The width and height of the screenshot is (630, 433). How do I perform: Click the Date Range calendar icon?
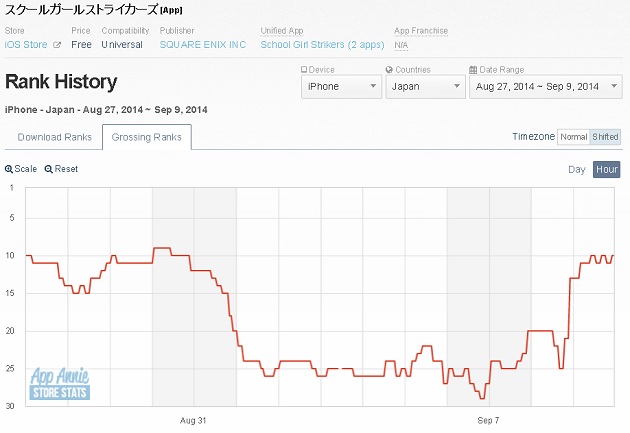click(x=473, y=70)
